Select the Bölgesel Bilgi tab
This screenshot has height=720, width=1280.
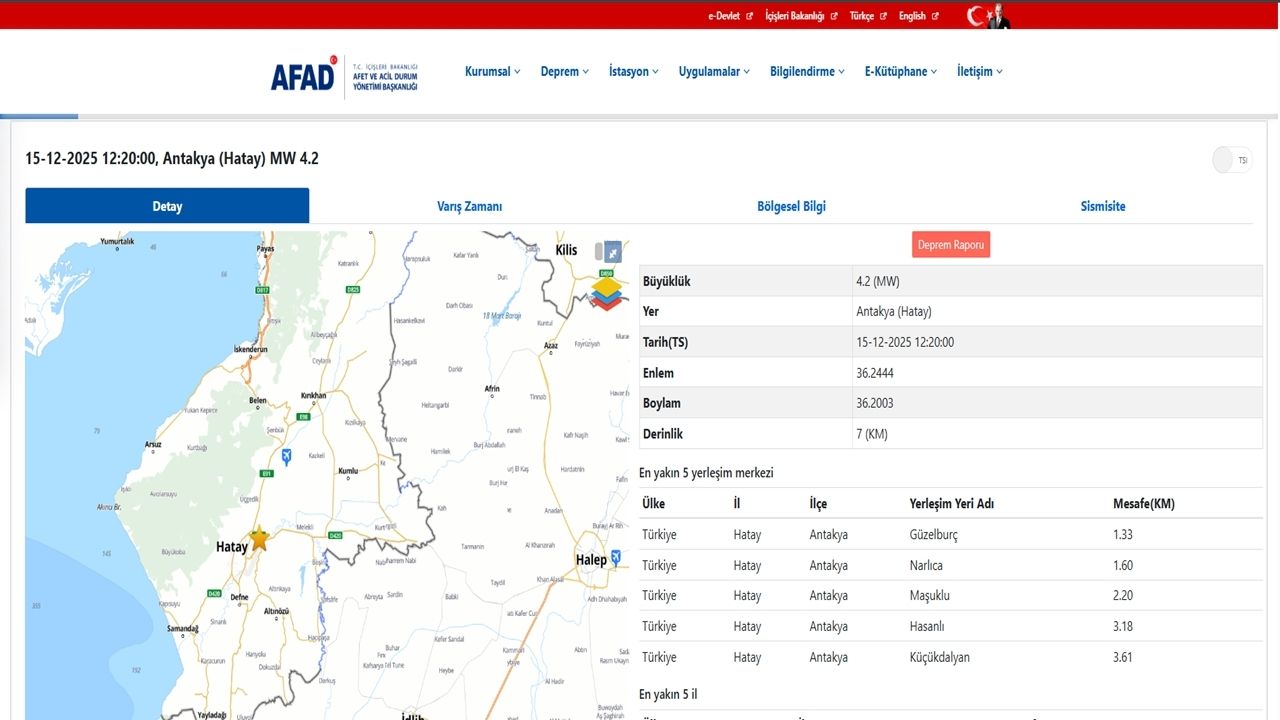coord(791,206)
